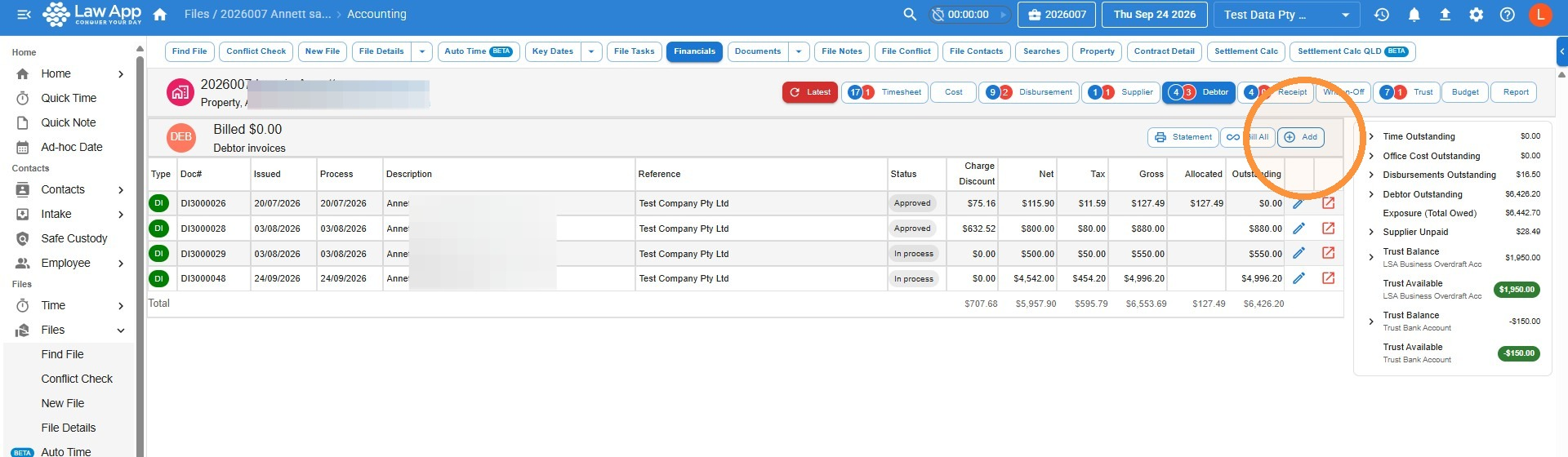
Task: Open the user avatar L
Action: click(1540, 14)
